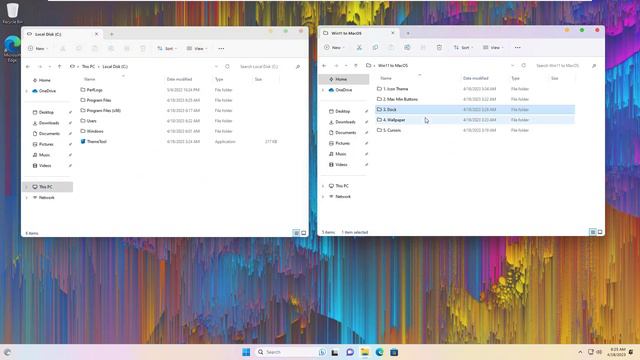Screen dimensions: 640x360
Task: Add new tab in Win11 to MacOS window
Action: tap(408, 33)
